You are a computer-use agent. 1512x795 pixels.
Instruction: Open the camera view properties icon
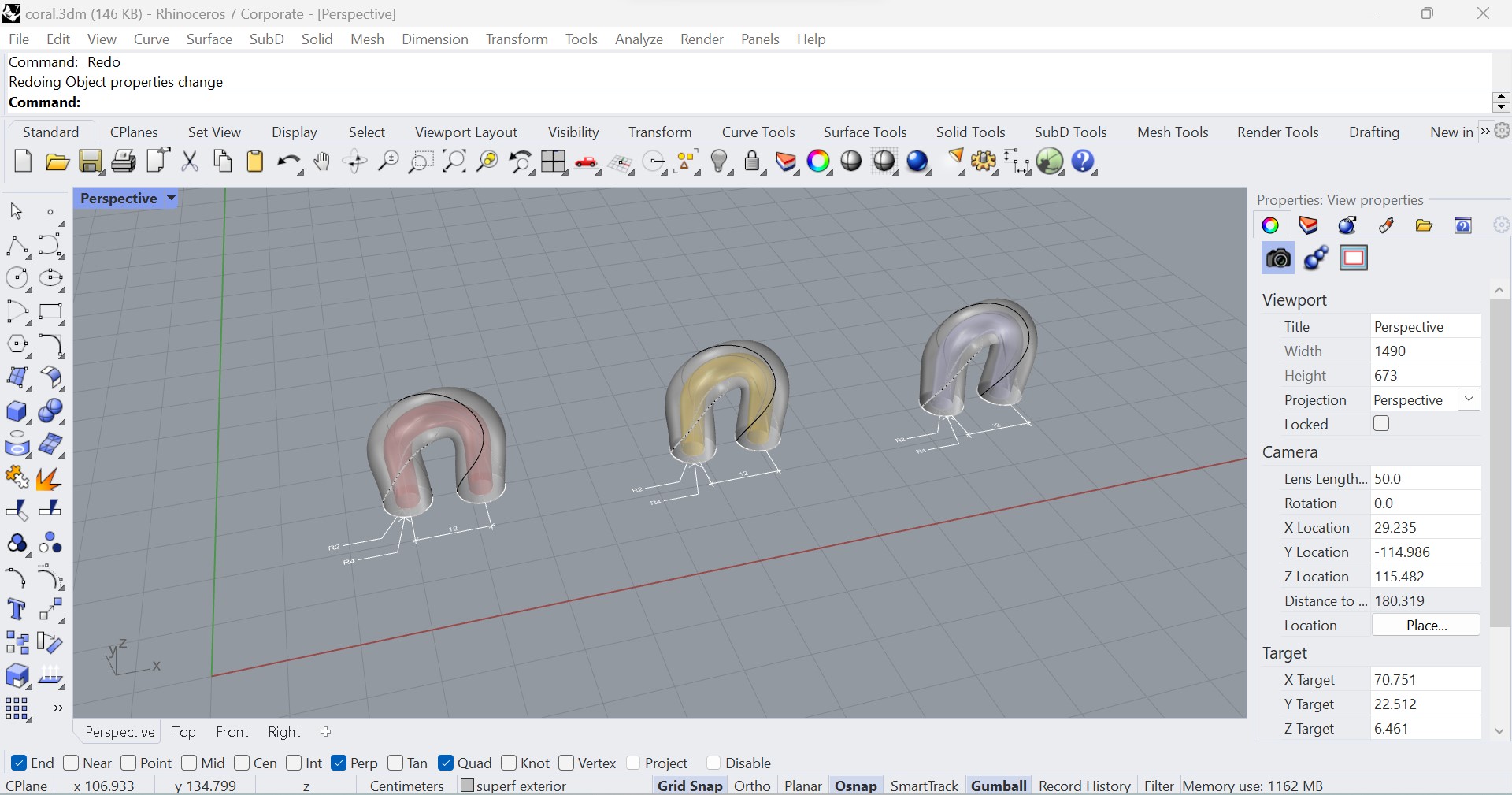(1277, 258)
